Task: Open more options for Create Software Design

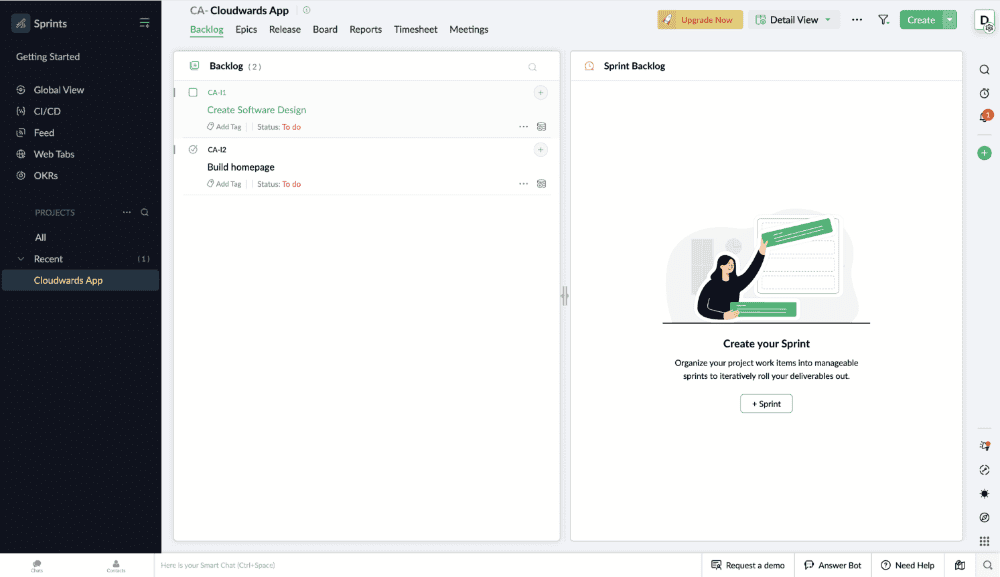Action: (524, 126)
